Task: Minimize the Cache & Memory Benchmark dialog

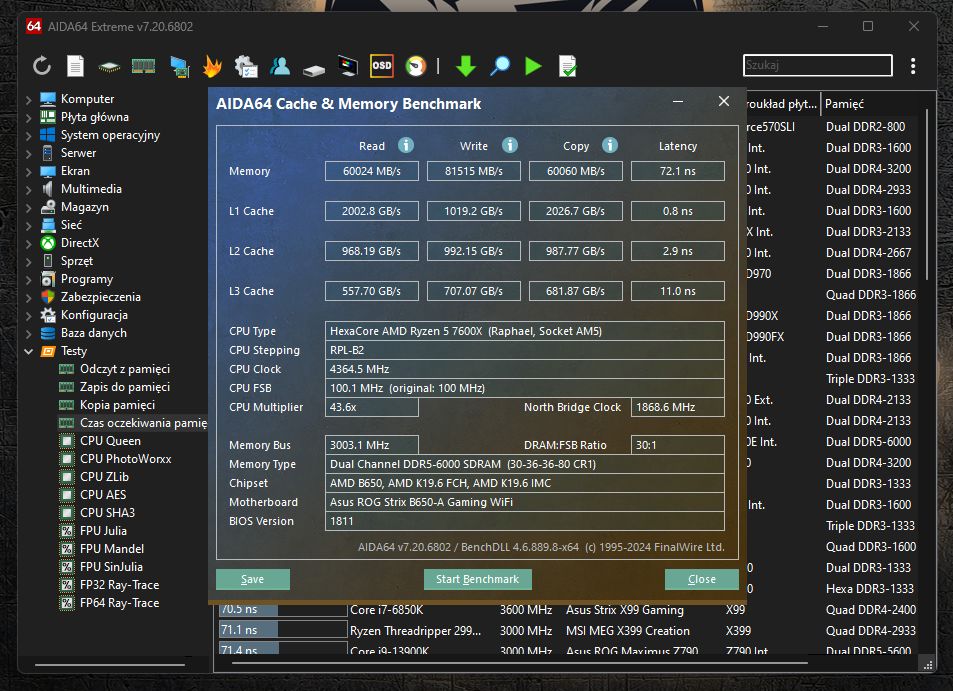Action: click(678, 101)
